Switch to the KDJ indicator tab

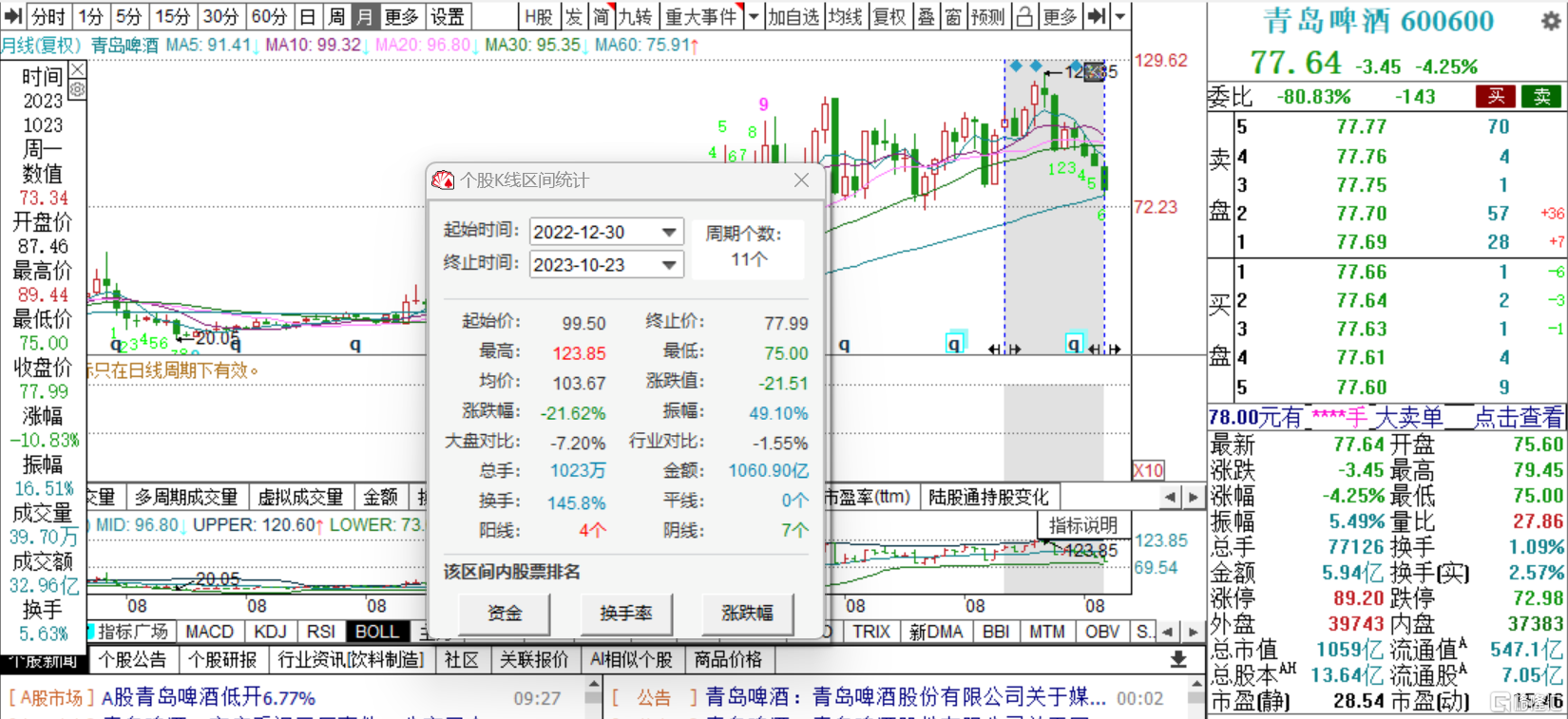pos(271,632)
